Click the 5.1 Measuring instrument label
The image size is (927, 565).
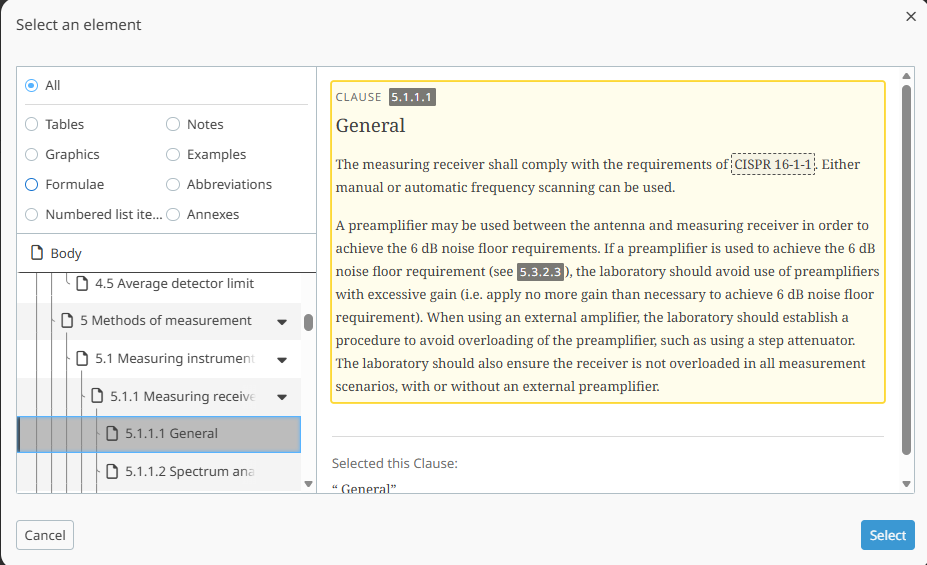(175, 358)
